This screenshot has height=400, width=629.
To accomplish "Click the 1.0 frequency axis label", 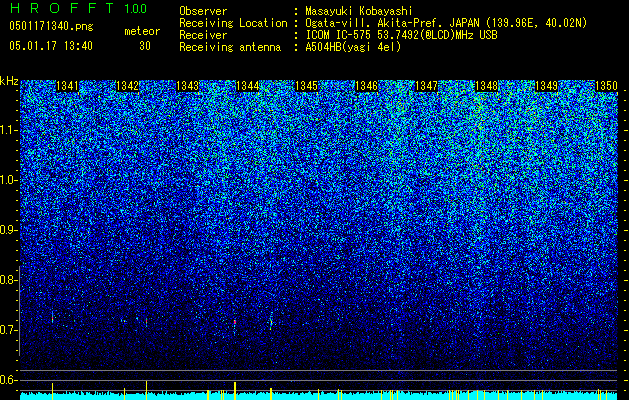I will click(8, 180).
